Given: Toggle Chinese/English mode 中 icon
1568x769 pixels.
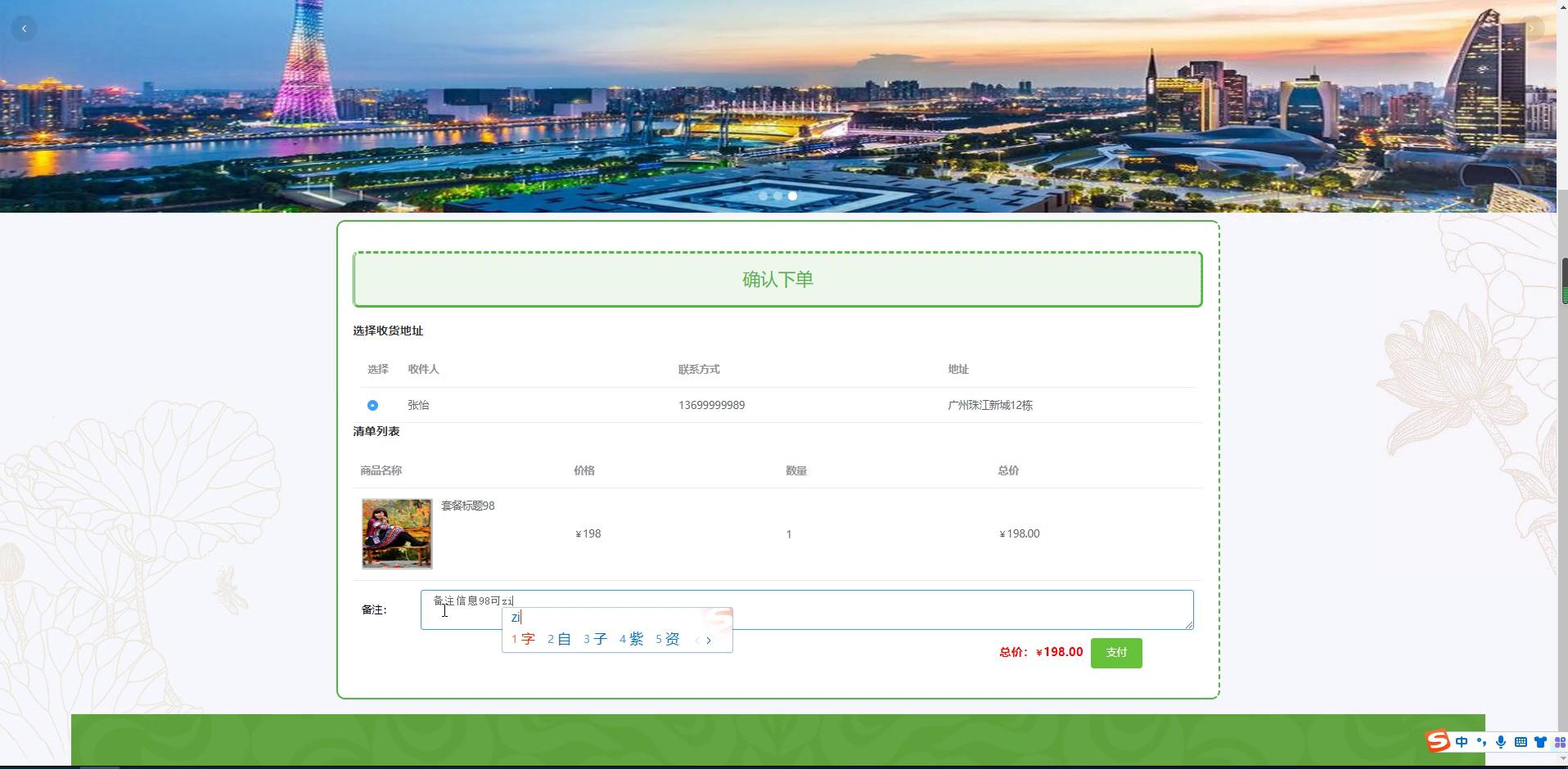Looking at the screenshot, I should (1462, 742).
